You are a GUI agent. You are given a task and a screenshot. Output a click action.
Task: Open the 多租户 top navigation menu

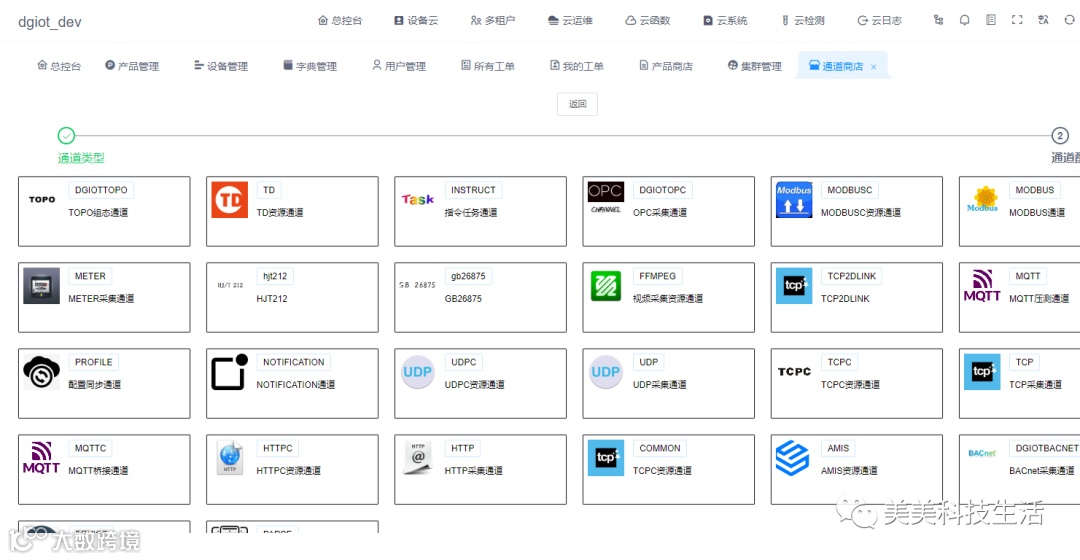(x=493, y=21)
